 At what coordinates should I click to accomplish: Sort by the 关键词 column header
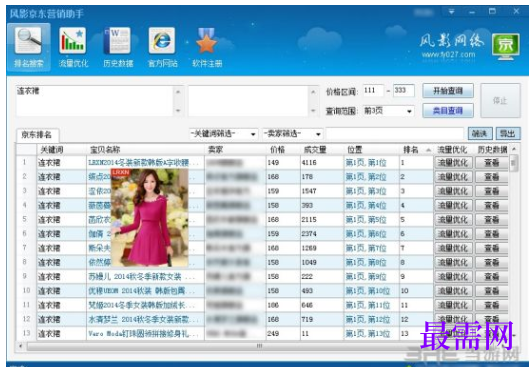point(61,150)
